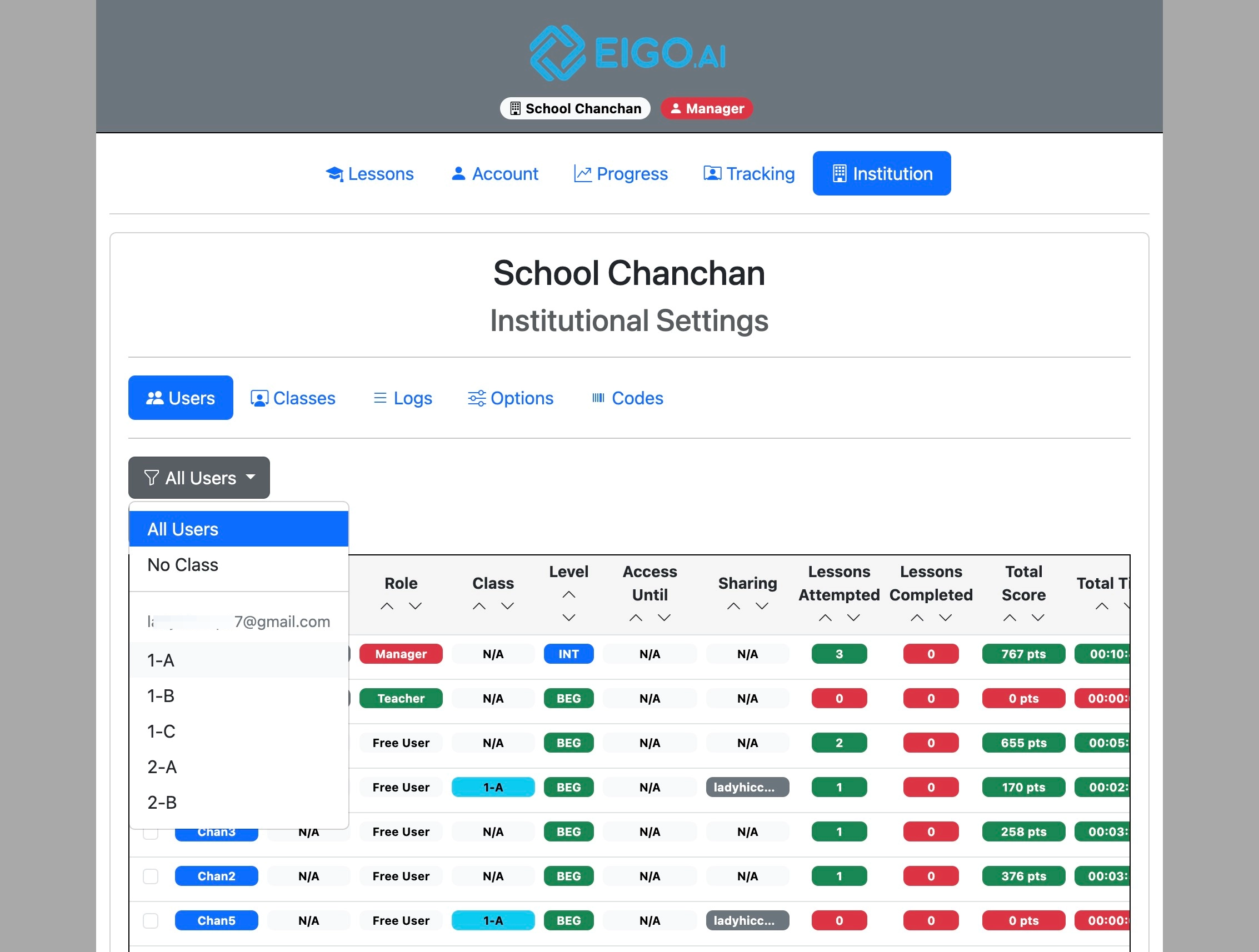The image size is (1259, 952).
Task: Click the blue INT level badge
Action: 568,654
